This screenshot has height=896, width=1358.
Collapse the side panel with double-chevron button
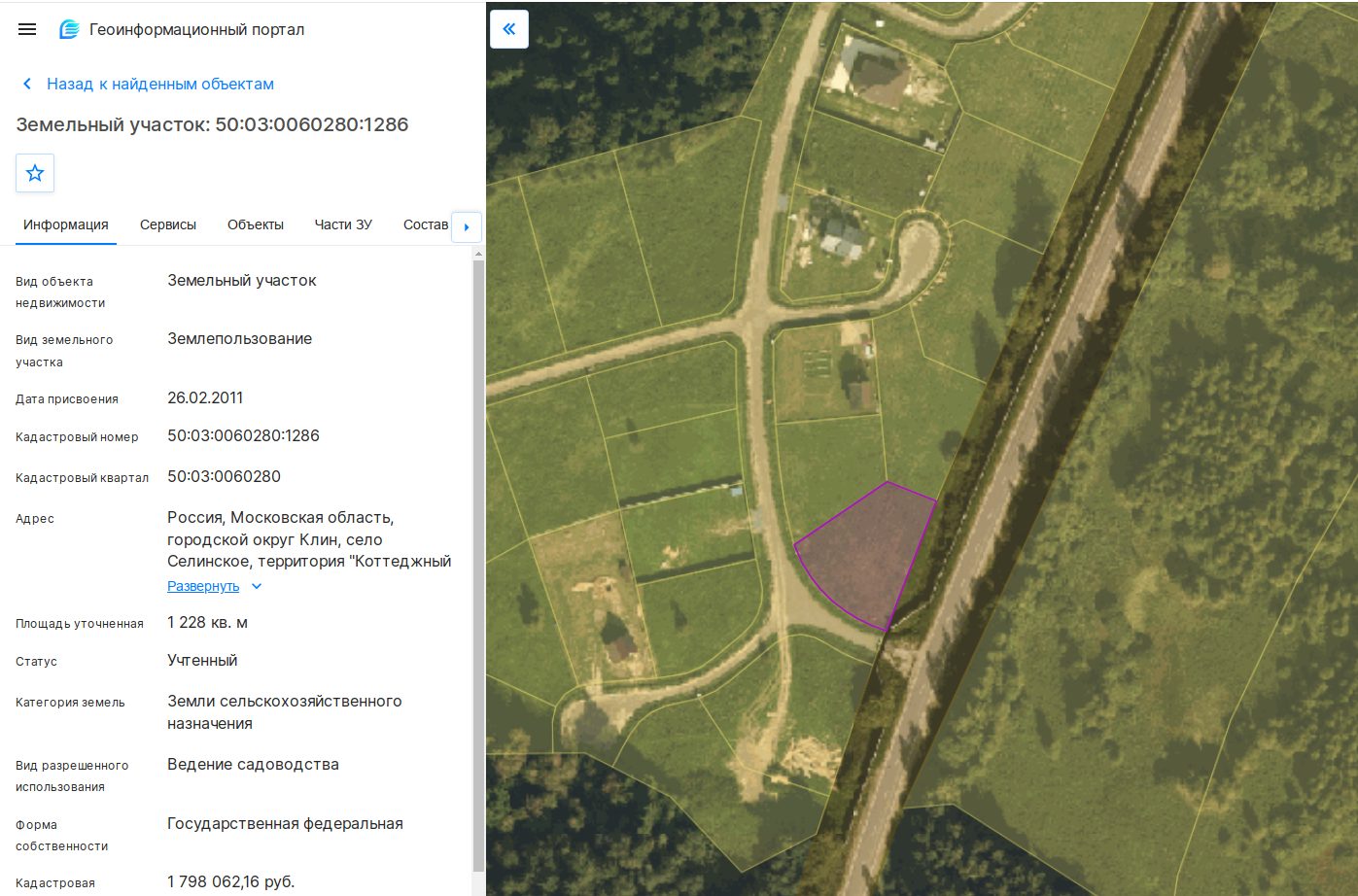click(509, 29)
